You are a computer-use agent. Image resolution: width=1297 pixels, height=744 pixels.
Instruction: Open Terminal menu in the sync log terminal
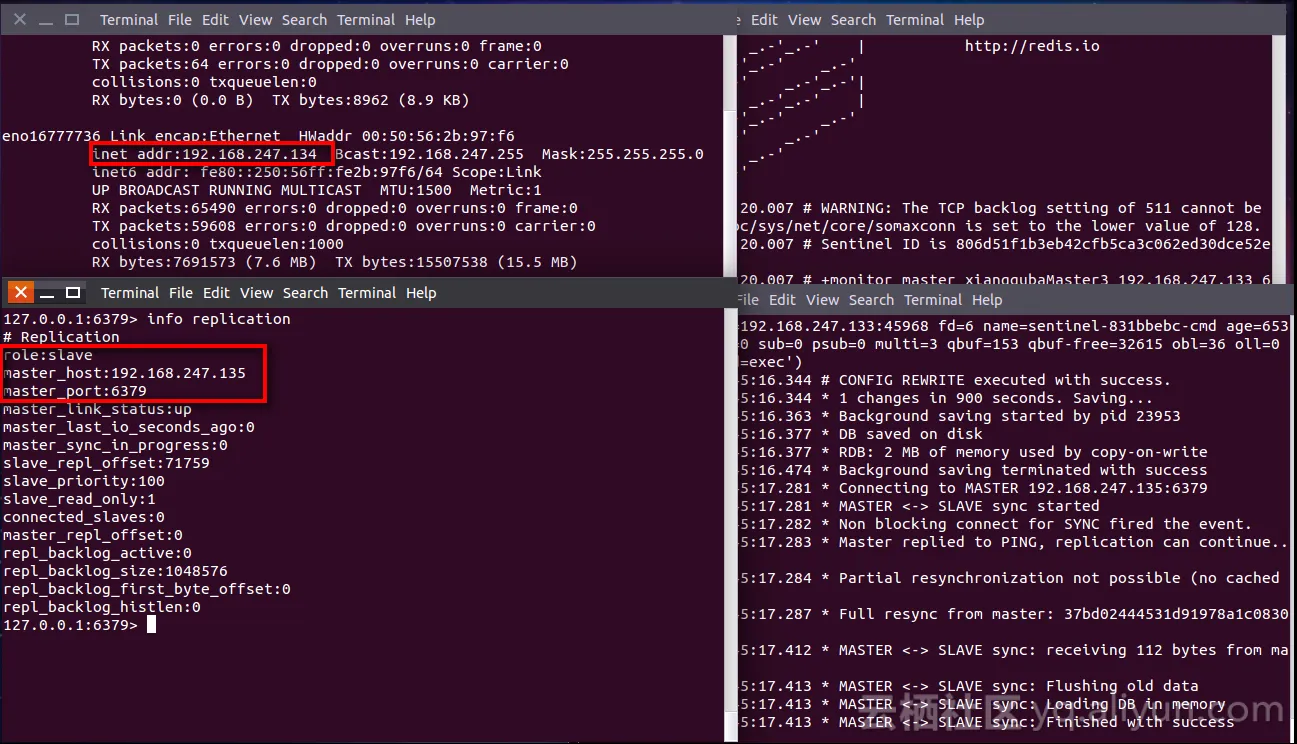[933, 300]
